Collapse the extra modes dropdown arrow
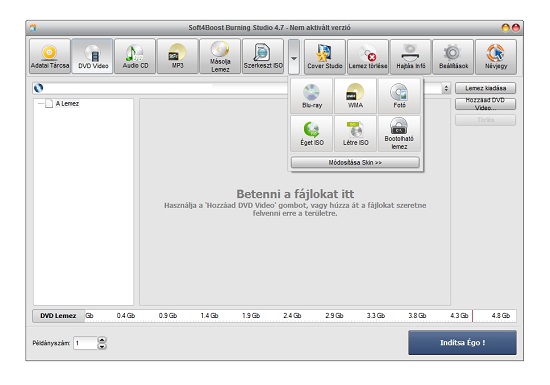 (294, 57)
